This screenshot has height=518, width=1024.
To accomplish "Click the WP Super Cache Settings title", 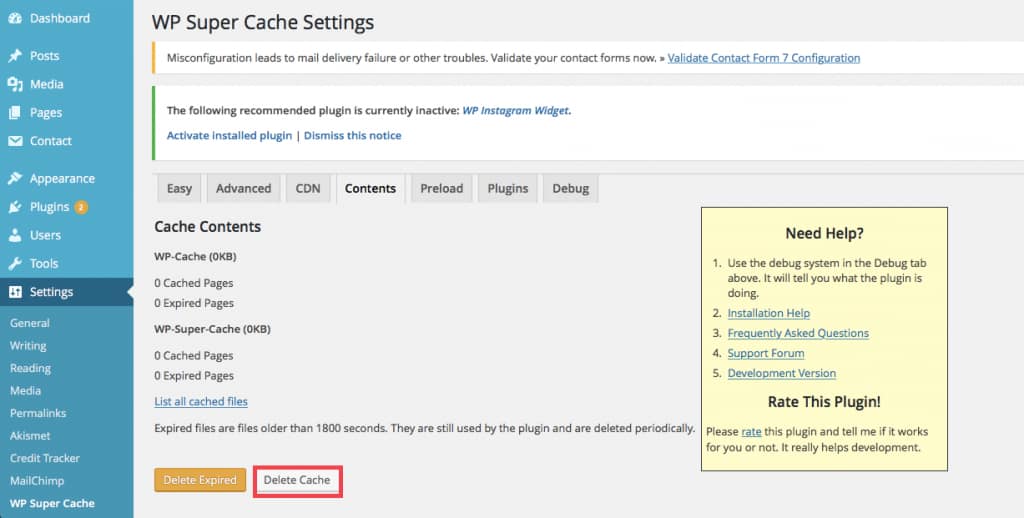I will tap(263, 22).
